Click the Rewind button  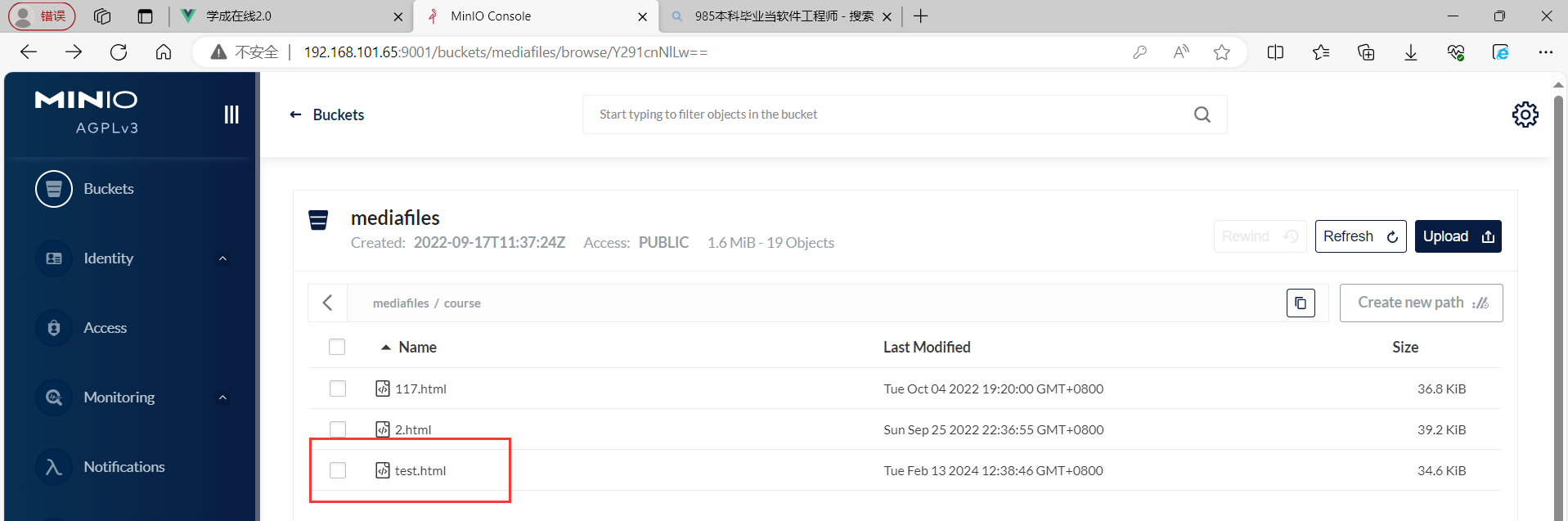pos(1260,236)
